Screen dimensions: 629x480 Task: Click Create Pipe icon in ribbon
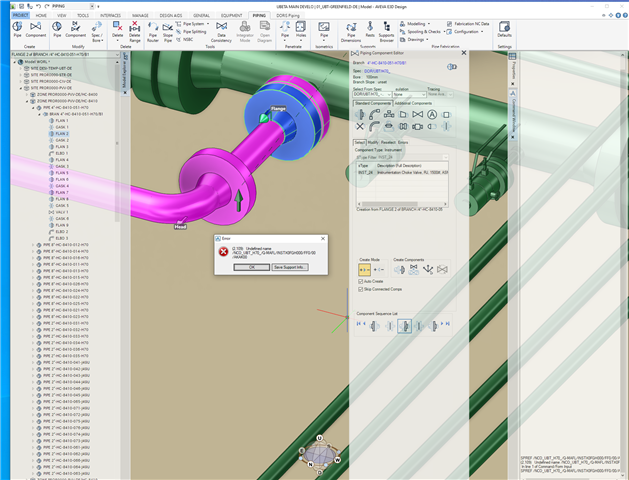coord(17,30)
